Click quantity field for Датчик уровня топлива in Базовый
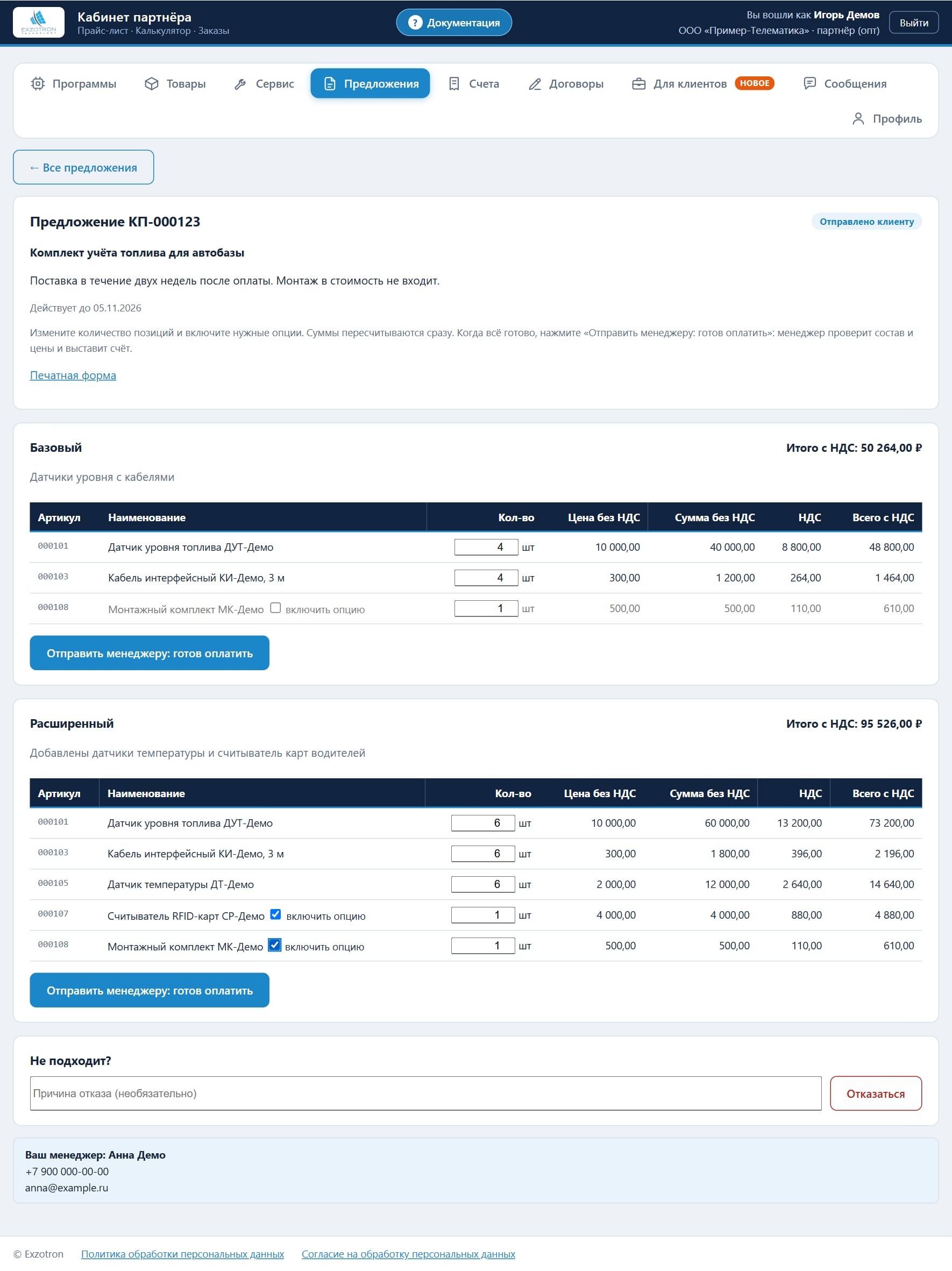This screenshot has height=1271, width=952. point(486,547)
